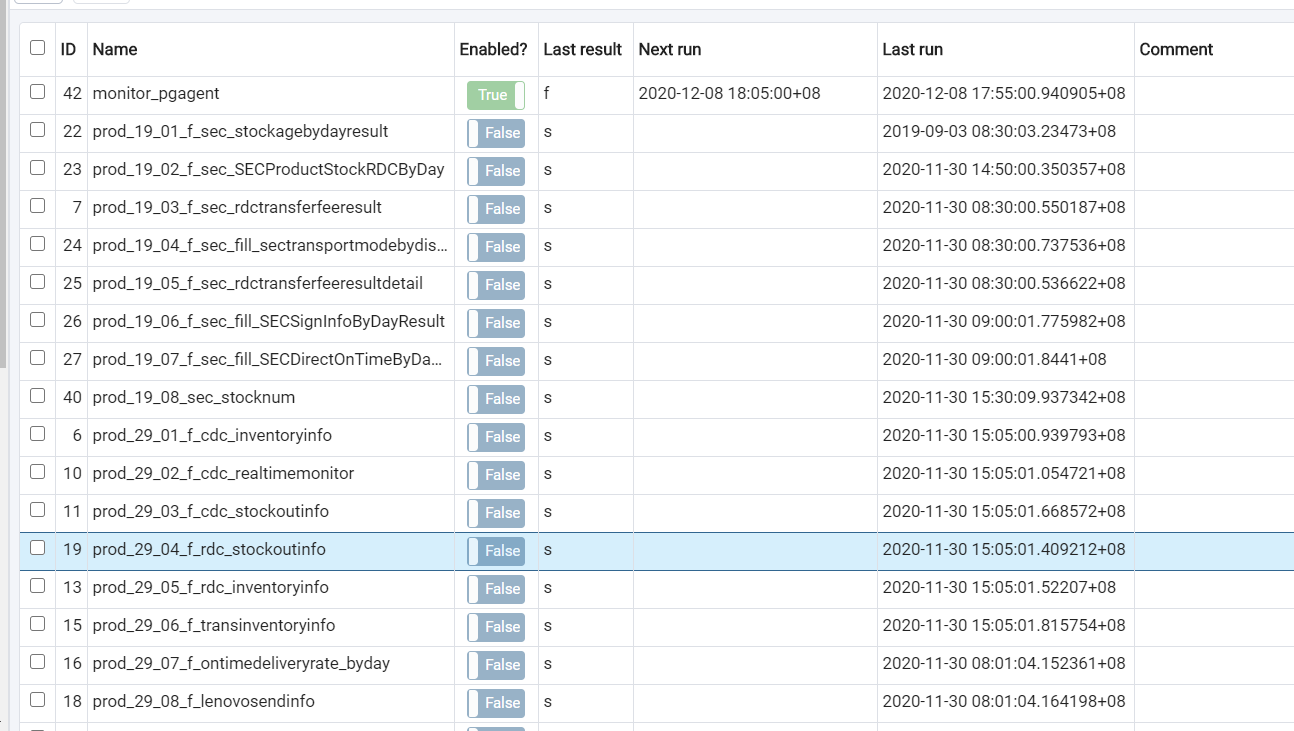The height and width of the screenshot is (731, 1294).
Task: Click monitor_pgagent next run time cell
Action: coord(729,93)
